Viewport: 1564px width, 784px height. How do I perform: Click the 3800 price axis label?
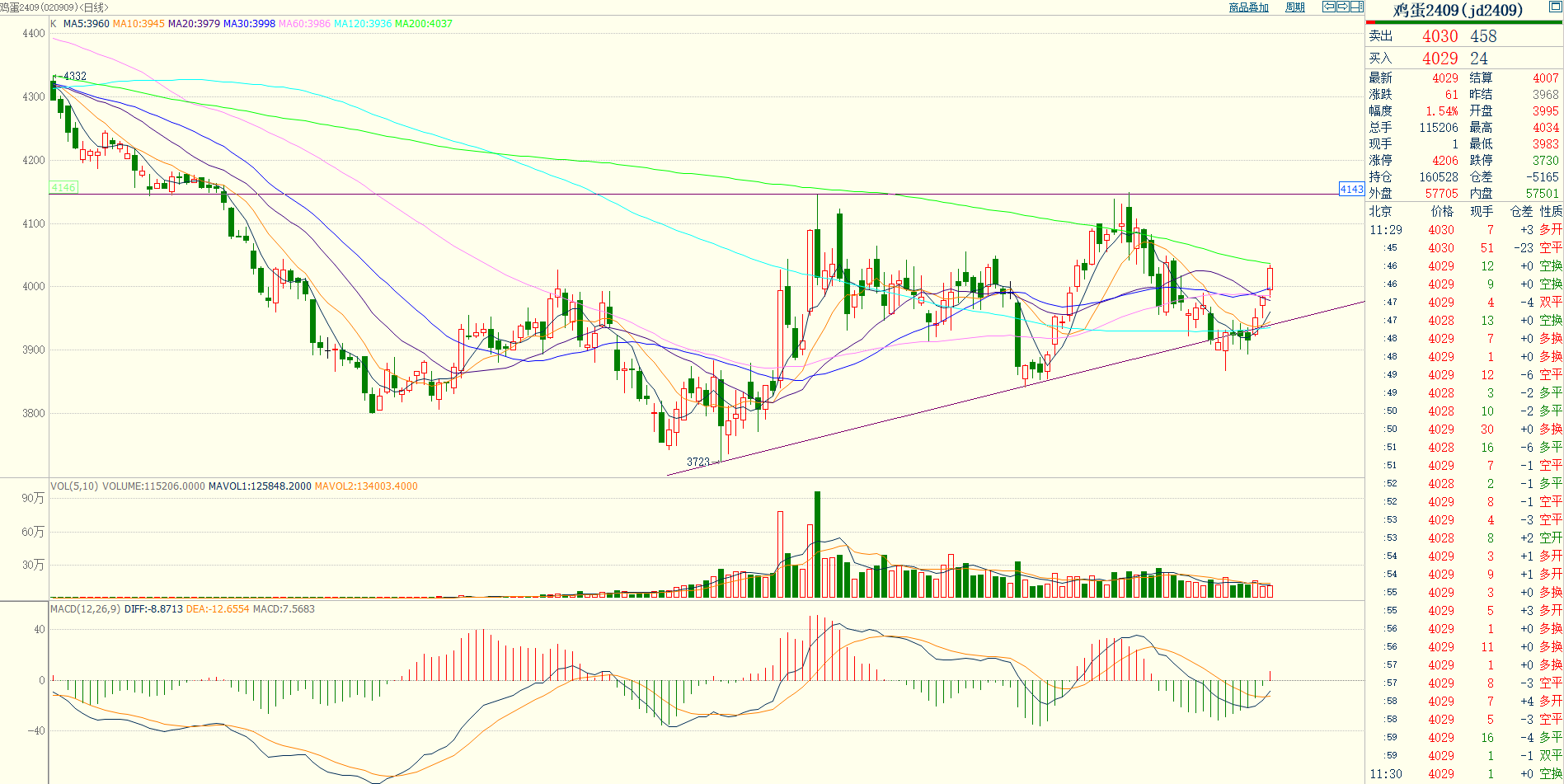[x=34, y=414]
